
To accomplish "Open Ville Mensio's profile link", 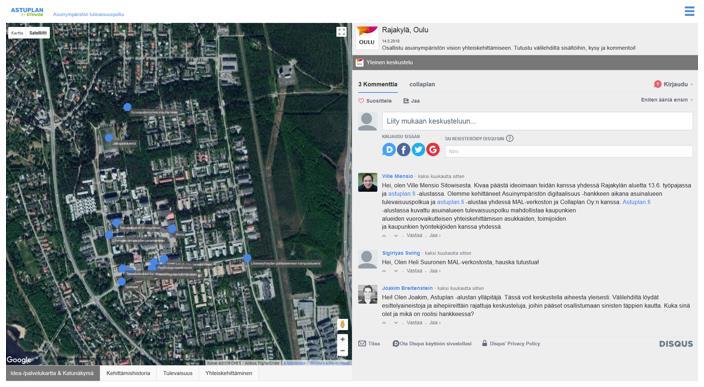I will (397, 176).
